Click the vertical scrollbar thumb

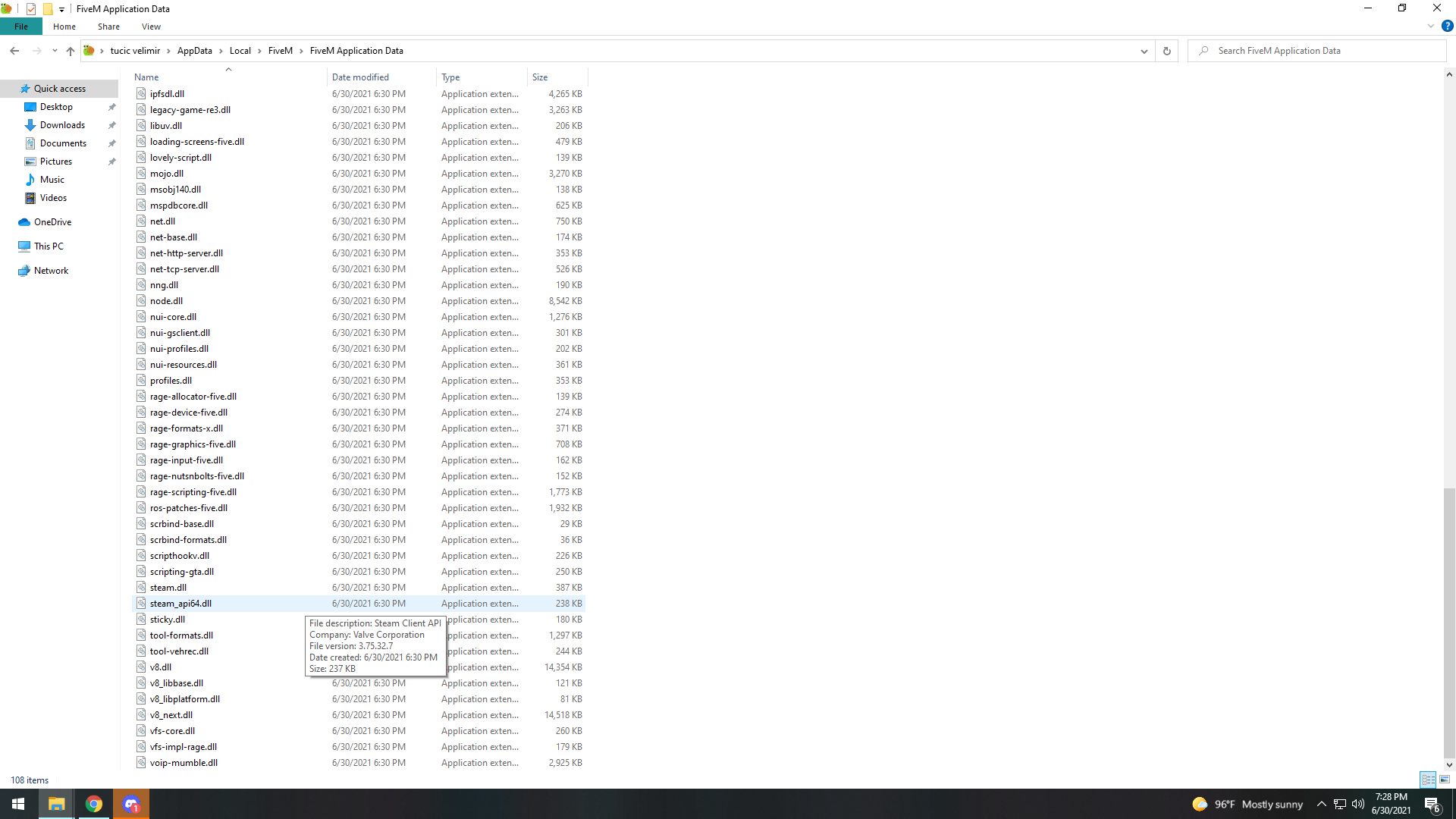(1449, 622)
